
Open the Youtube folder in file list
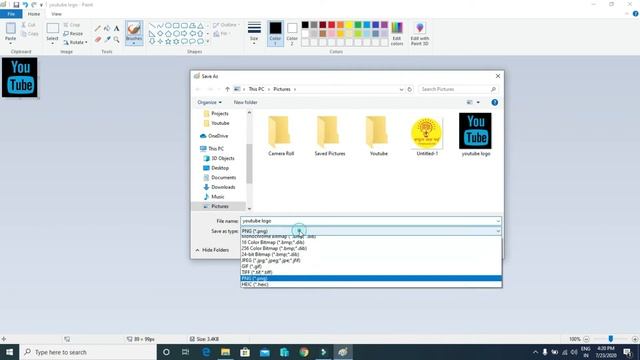click(x=378, y=136)
